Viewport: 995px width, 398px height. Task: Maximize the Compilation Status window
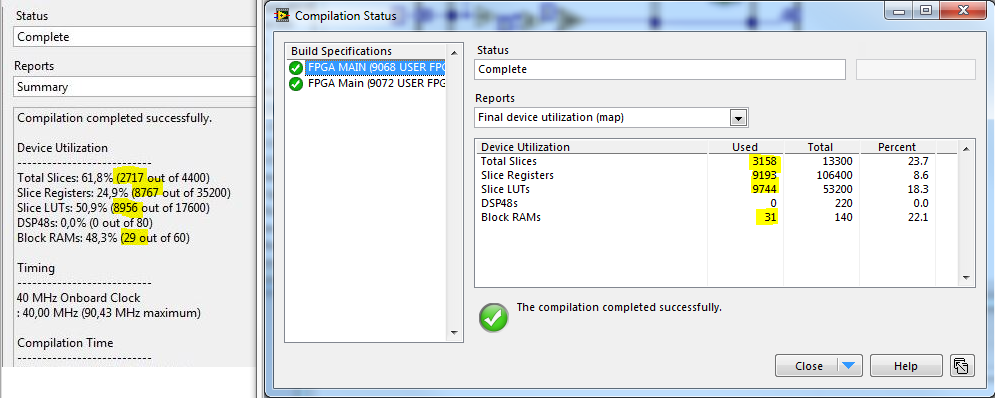coord(926,10)
